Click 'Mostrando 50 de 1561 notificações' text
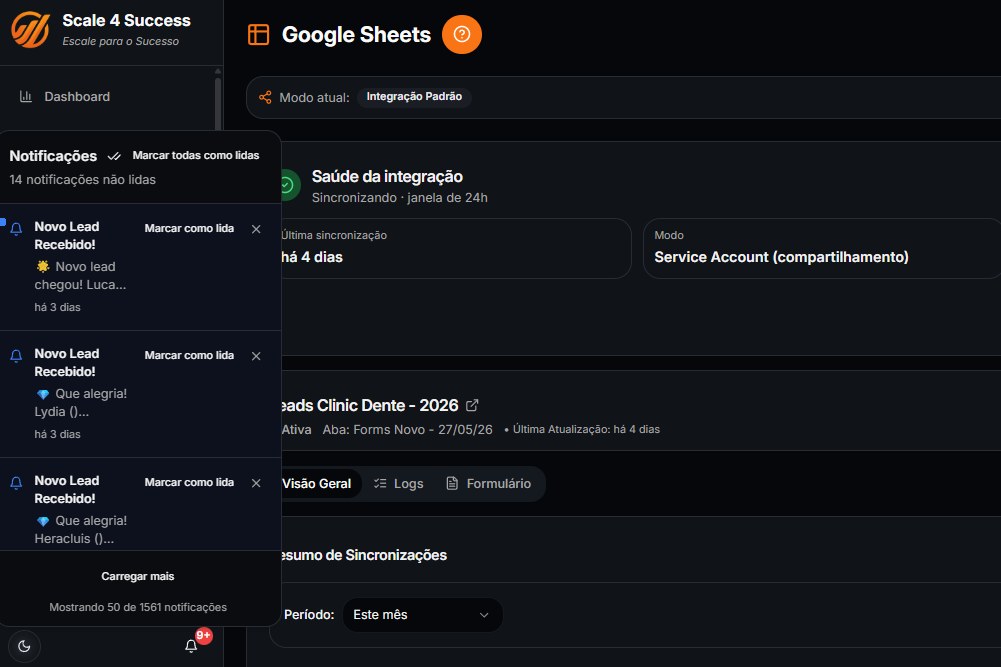This screenshot has width=1001, height=667. coord(138,607)
